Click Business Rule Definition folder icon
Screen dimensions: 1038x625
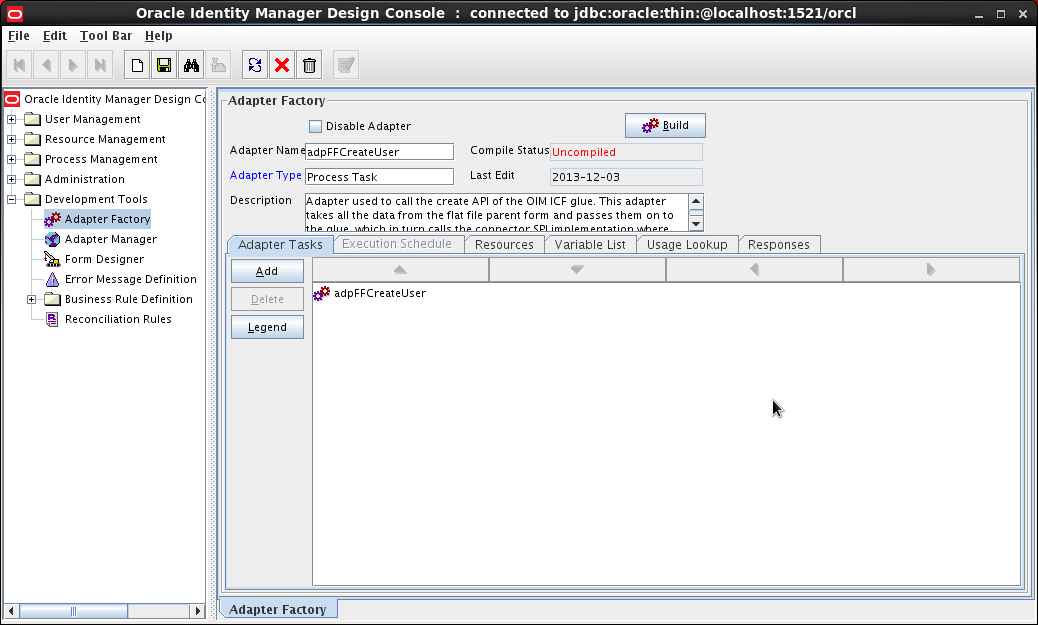[52, 299]
